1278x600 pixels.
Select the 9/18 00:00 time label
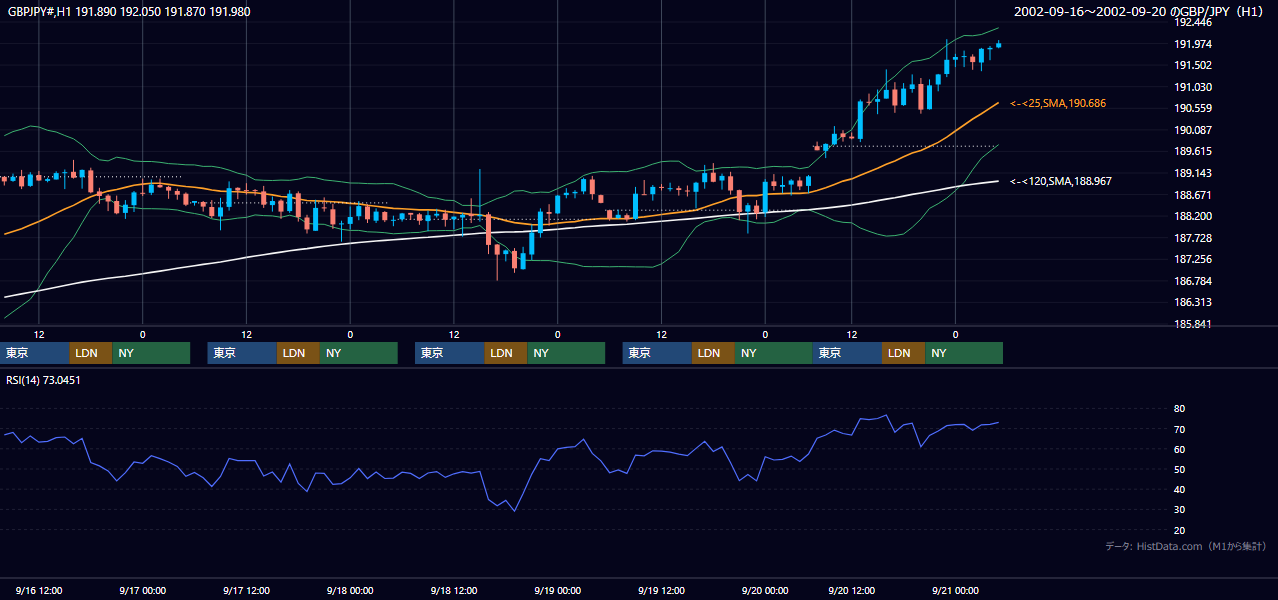coord(350,591)
